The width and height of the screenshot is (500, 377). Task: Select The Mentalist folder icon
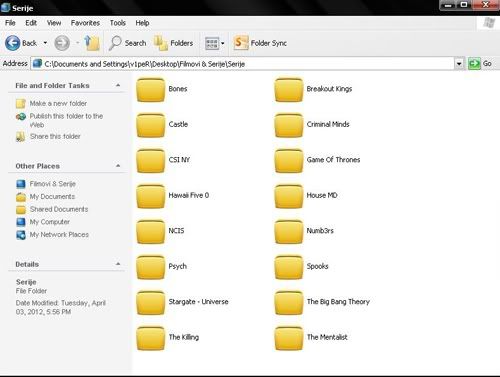point(289,338)
